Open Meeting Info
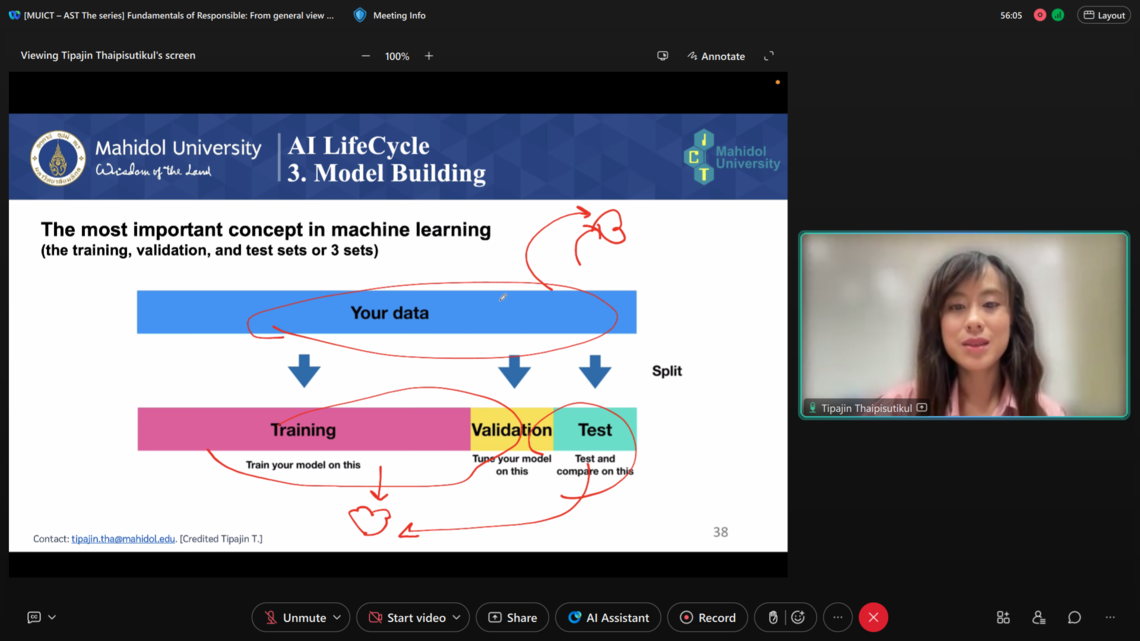1140x641 pixels. pyautogui.click(x=390, y=15)
